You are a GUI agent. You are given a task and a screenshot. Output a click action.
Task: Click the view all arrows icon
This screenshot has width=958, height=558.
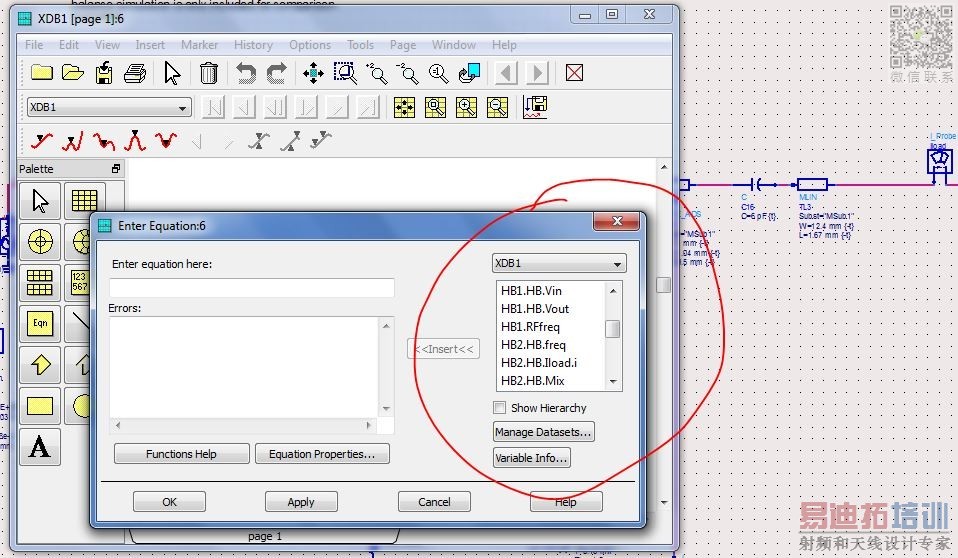(313, 73)
